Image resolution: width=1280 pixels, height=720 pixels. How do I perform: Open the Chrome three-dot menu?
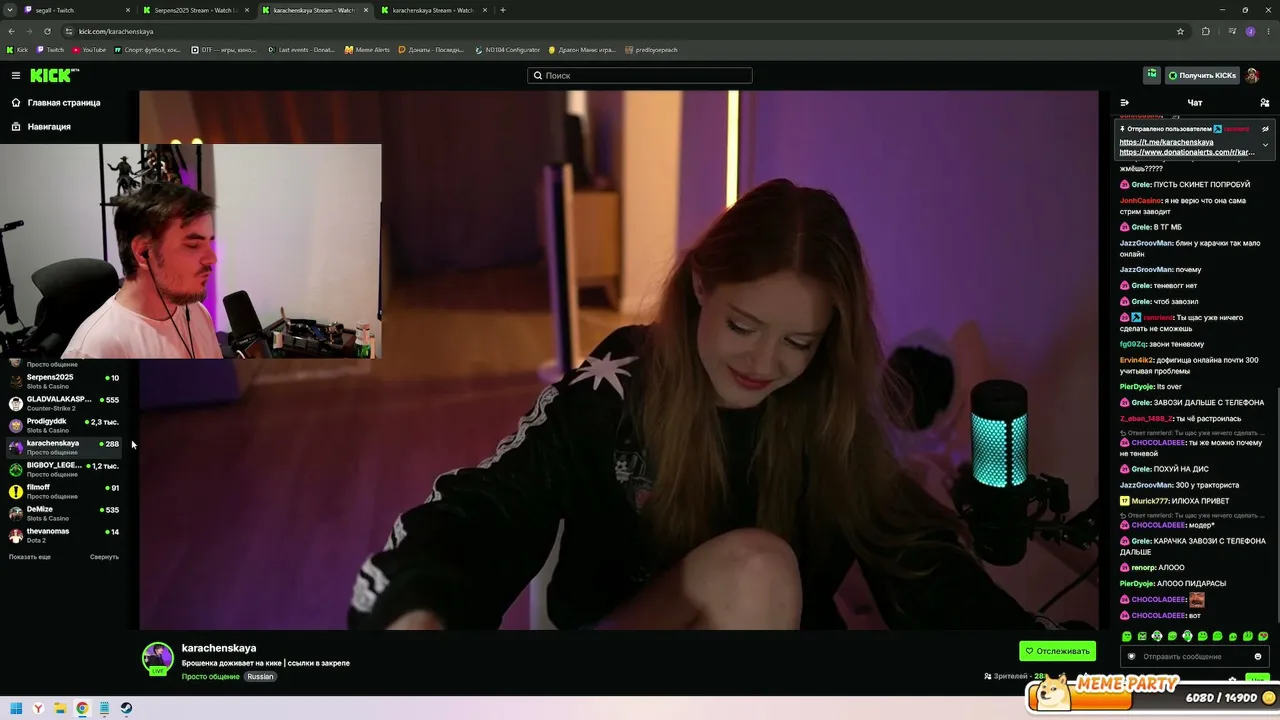1268,31
